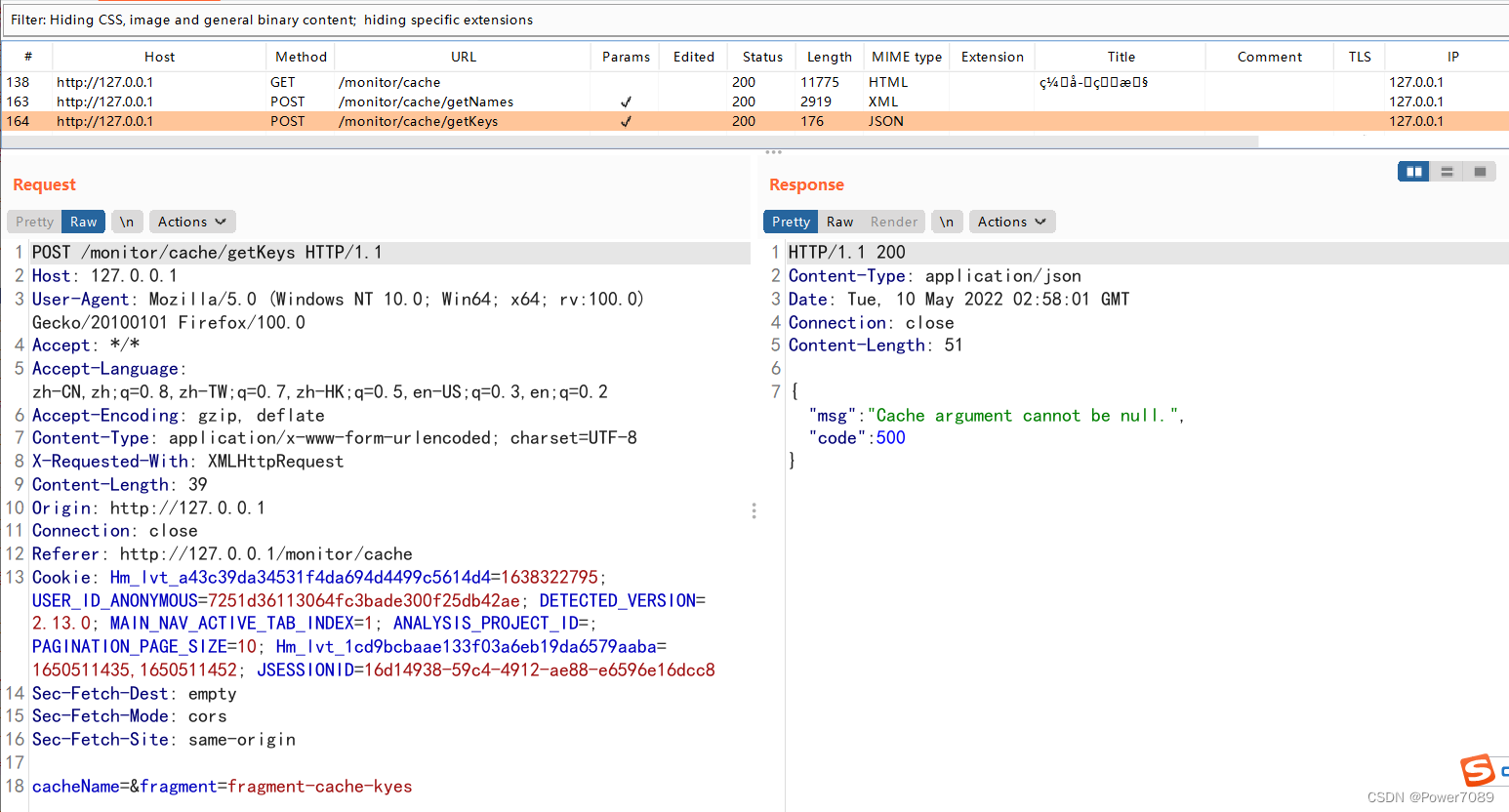Switch to stacked horizontal layout icon
The image size is (1509, 812).
tap(1447, 172)
